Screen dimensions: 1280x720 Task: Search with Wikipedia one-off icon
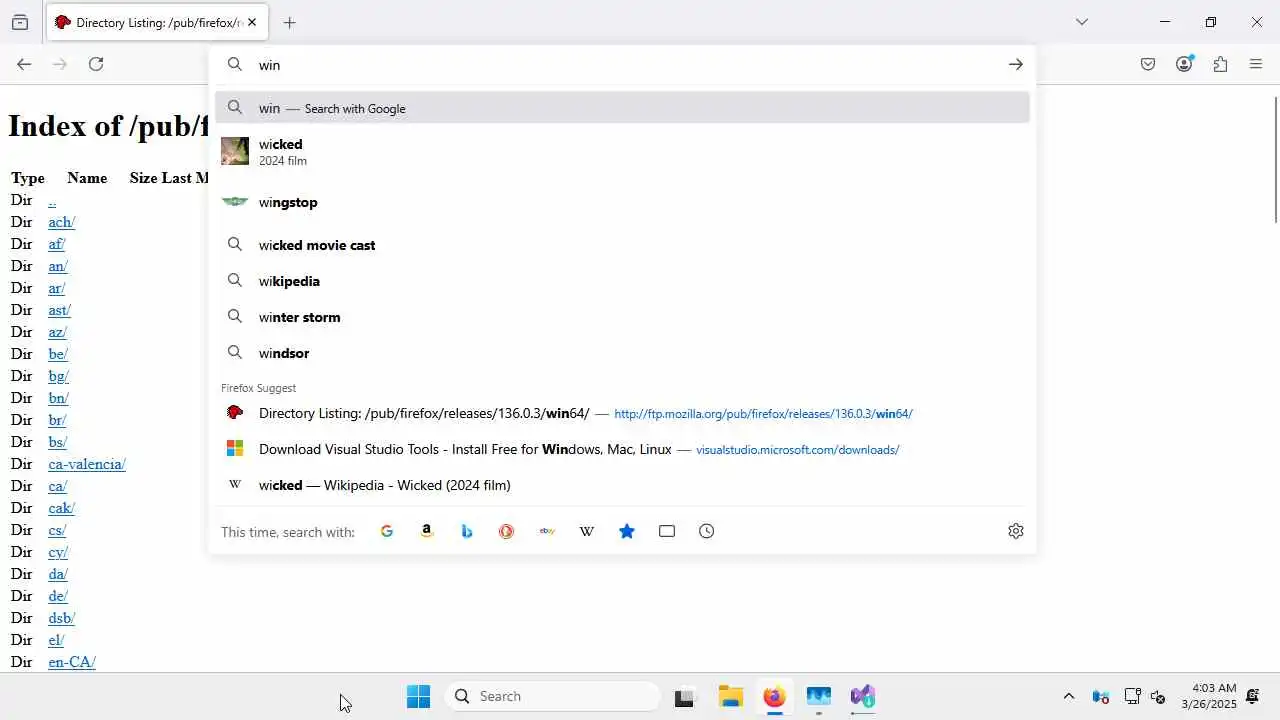[x=587, y=531]
